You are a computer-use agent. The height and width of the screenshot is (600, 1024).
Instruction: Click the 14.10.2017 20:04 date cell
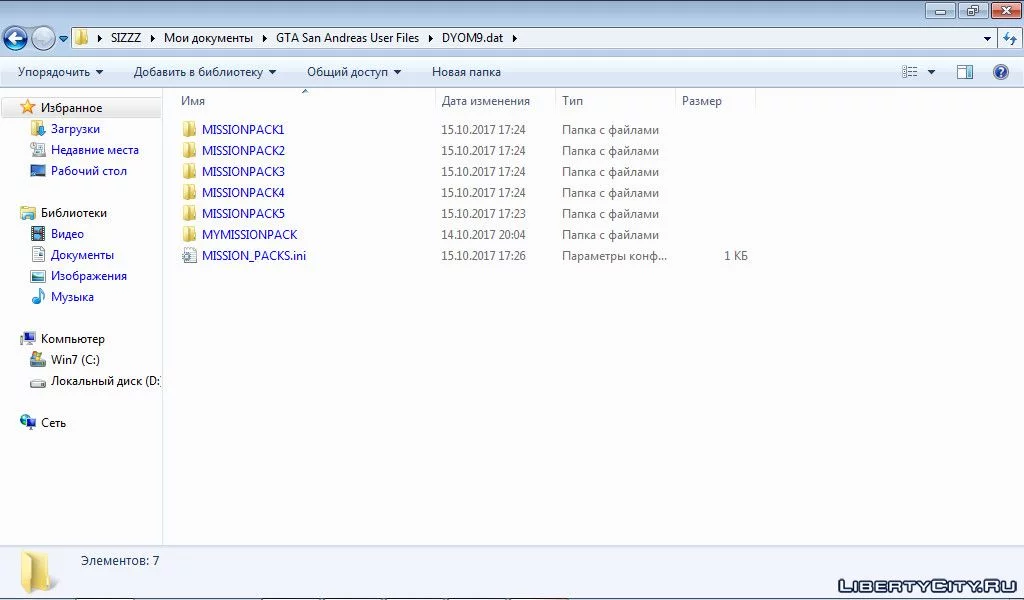483,234
